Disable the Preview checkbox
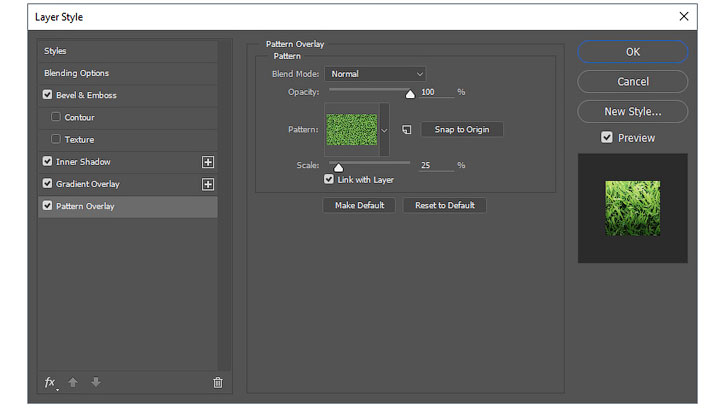Viewport: 725px width, 408px height. 607,137
